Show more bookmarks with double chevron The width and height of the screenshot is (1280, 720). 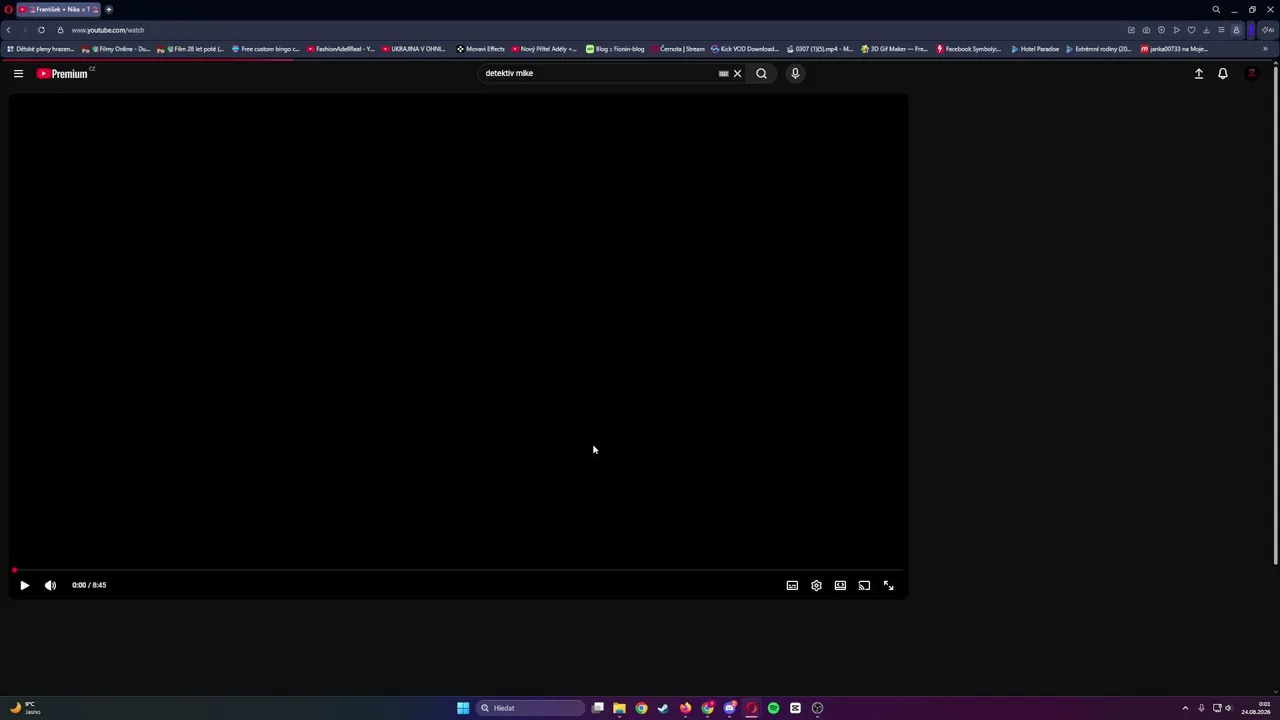coord(1265,49)
